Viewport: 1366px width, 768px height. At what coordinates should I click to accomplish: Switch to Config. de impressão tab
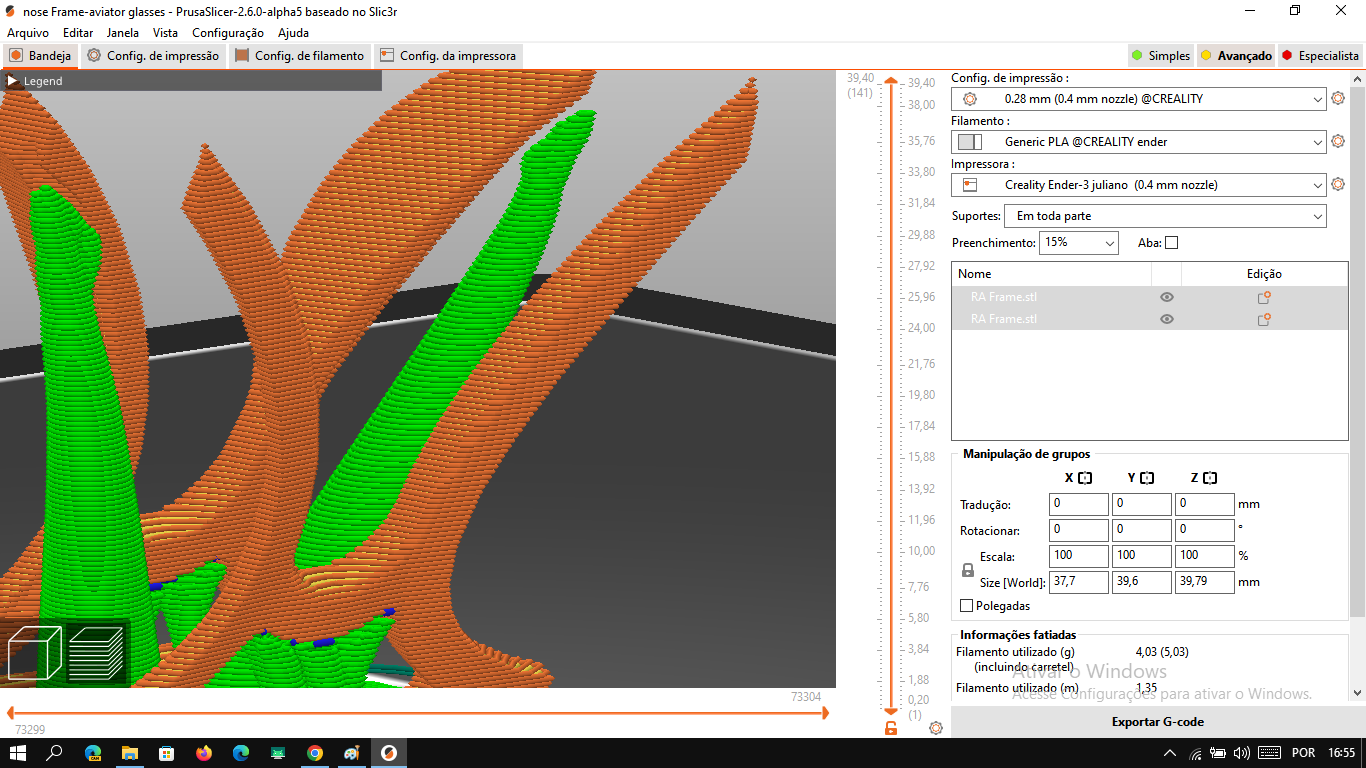pyautogui.click(x=153, y=56)
